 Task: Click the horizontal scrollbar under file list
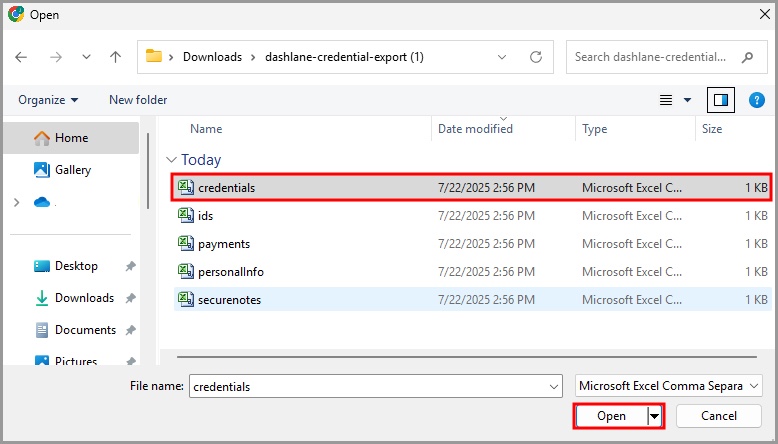coord(466,357)
